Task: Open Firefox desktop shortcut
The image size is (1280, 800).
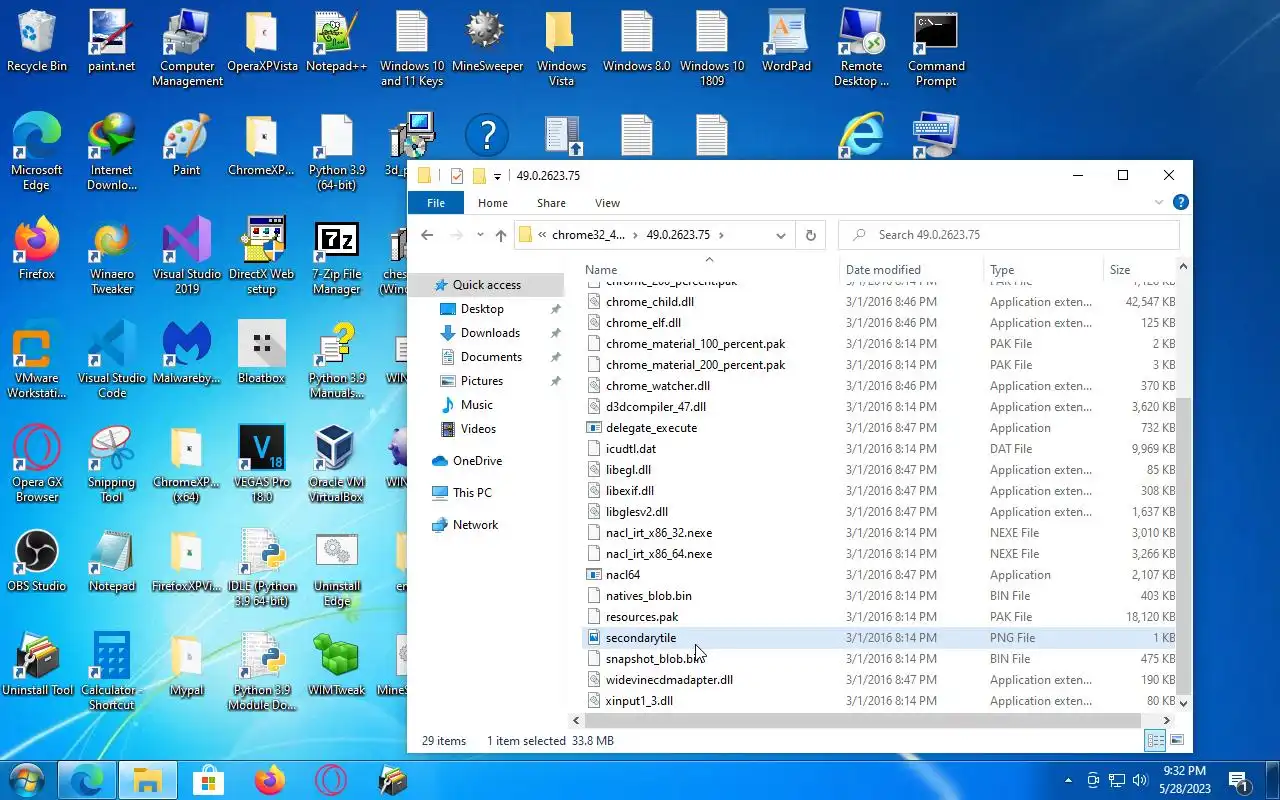Action: 37,250
